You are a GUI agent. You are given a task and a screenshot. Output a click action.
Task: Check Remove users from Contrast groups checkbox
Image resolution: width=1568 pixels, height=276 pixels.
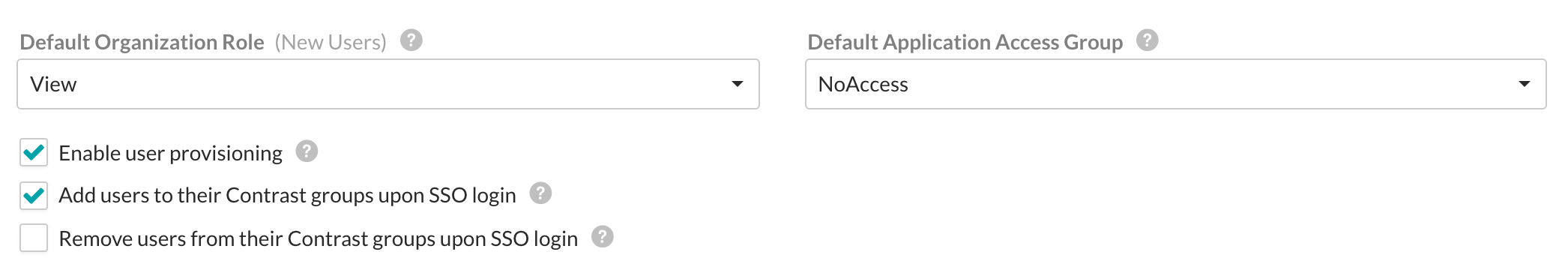(34, 238)
